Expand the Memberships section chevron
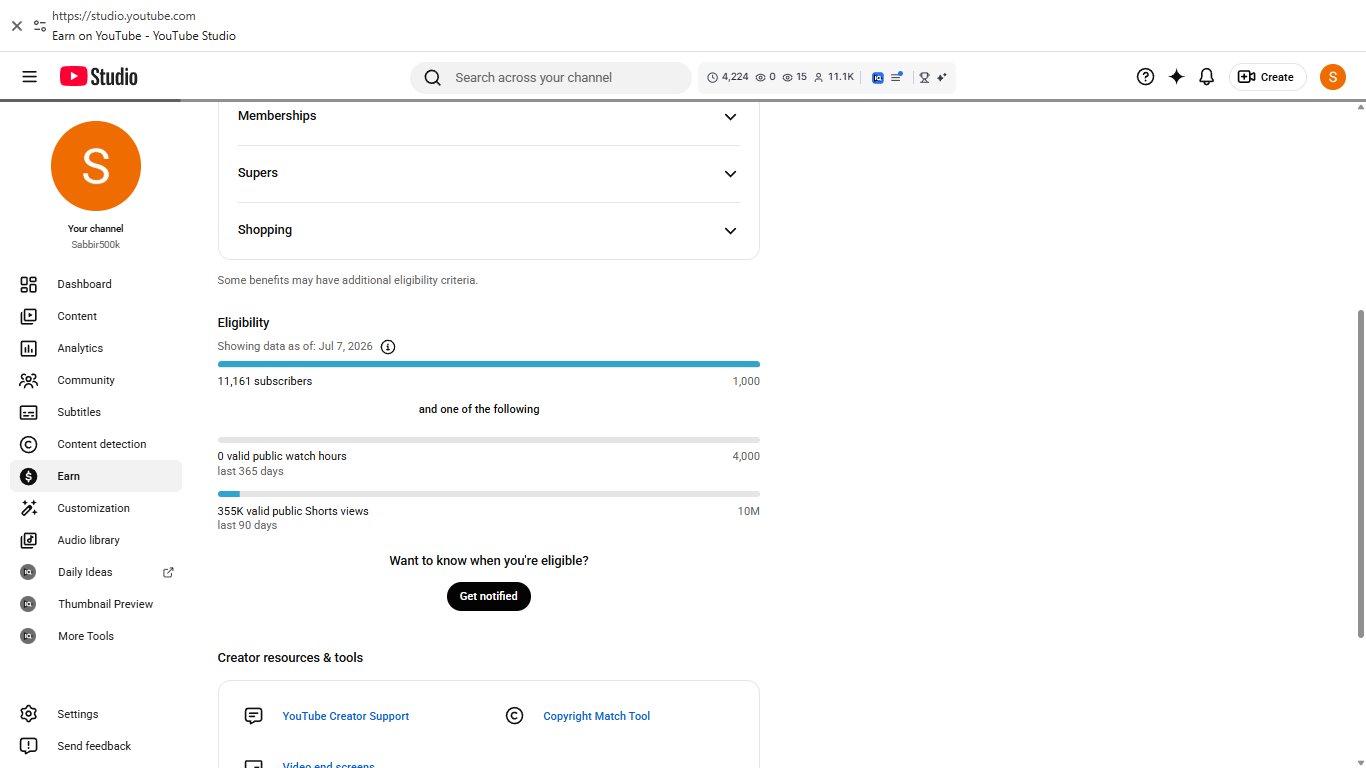Viewport: 1366px width, 768px height. [730, 117]
